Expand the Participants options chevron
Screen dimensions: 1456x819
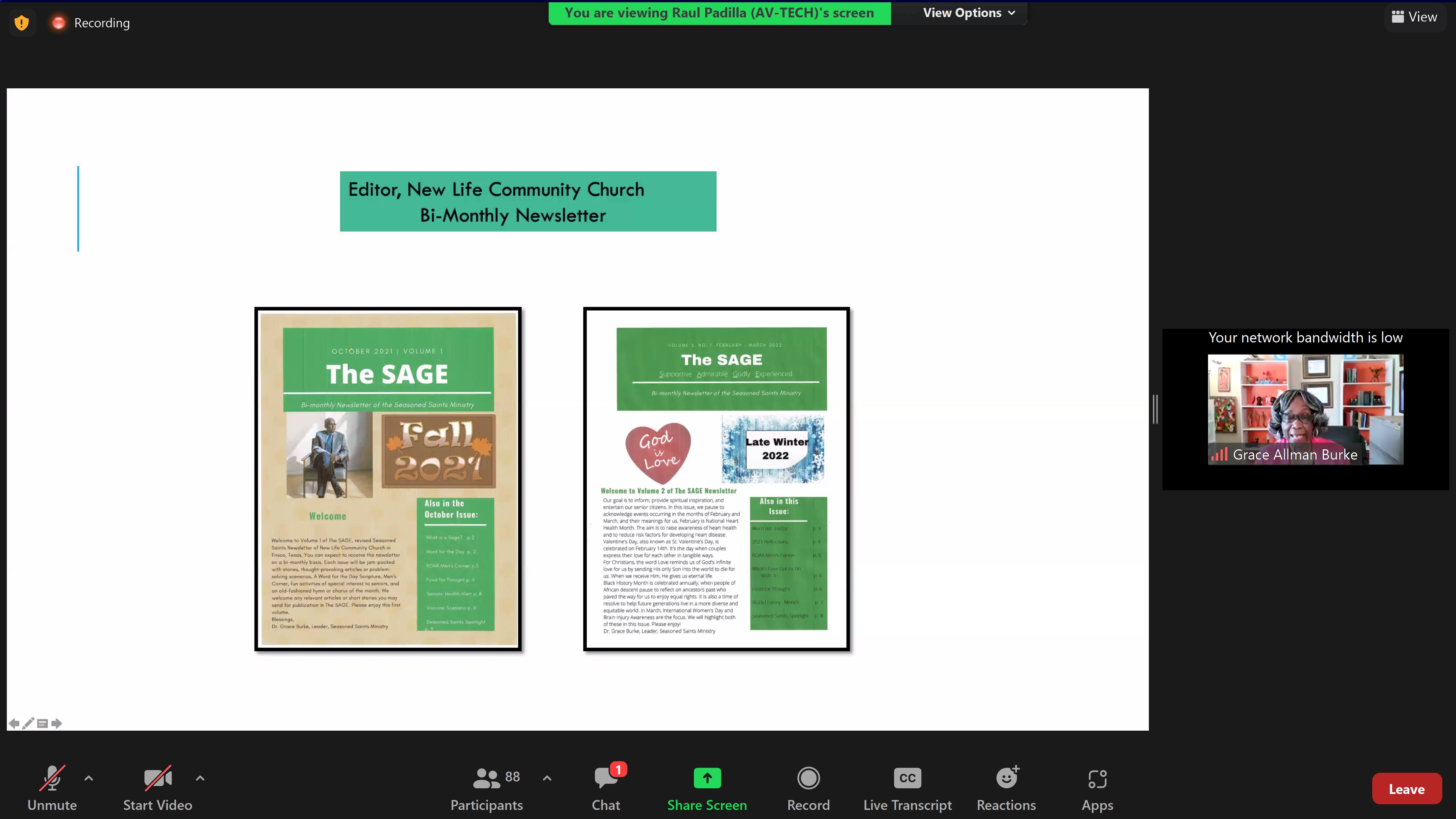click(547, 778)
